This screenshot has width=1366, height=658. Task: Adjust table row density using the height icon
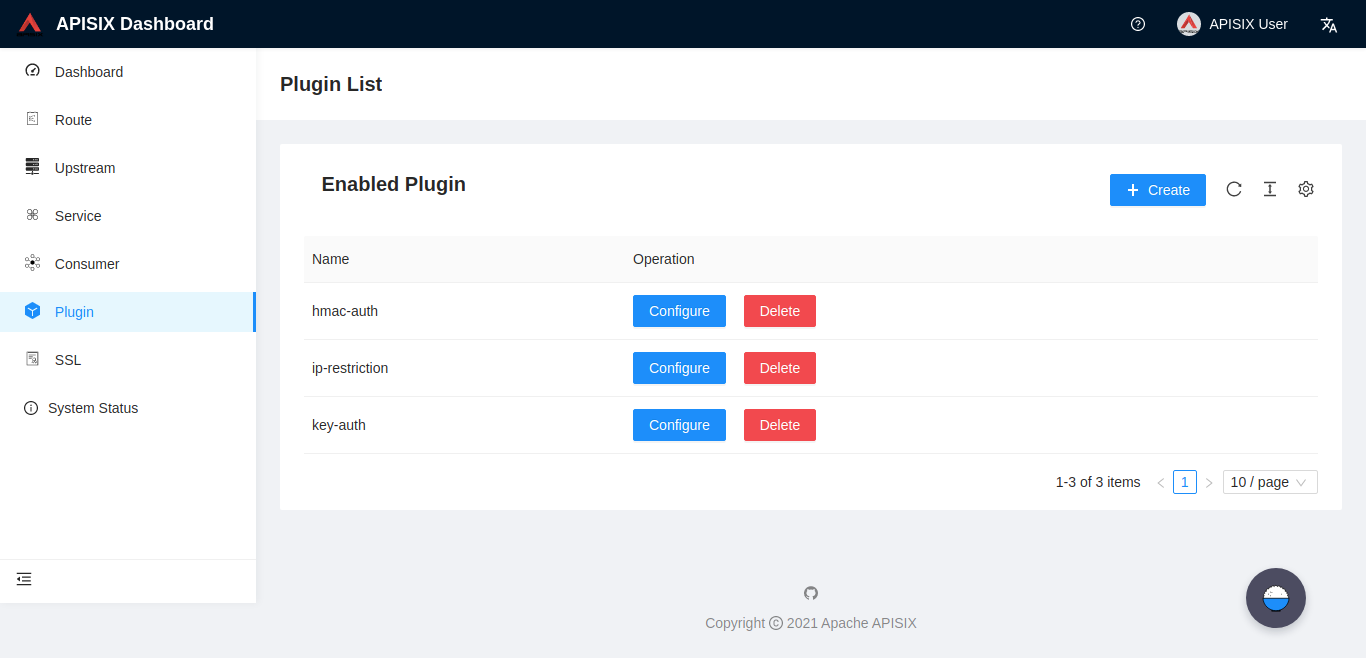[1270, 189]
